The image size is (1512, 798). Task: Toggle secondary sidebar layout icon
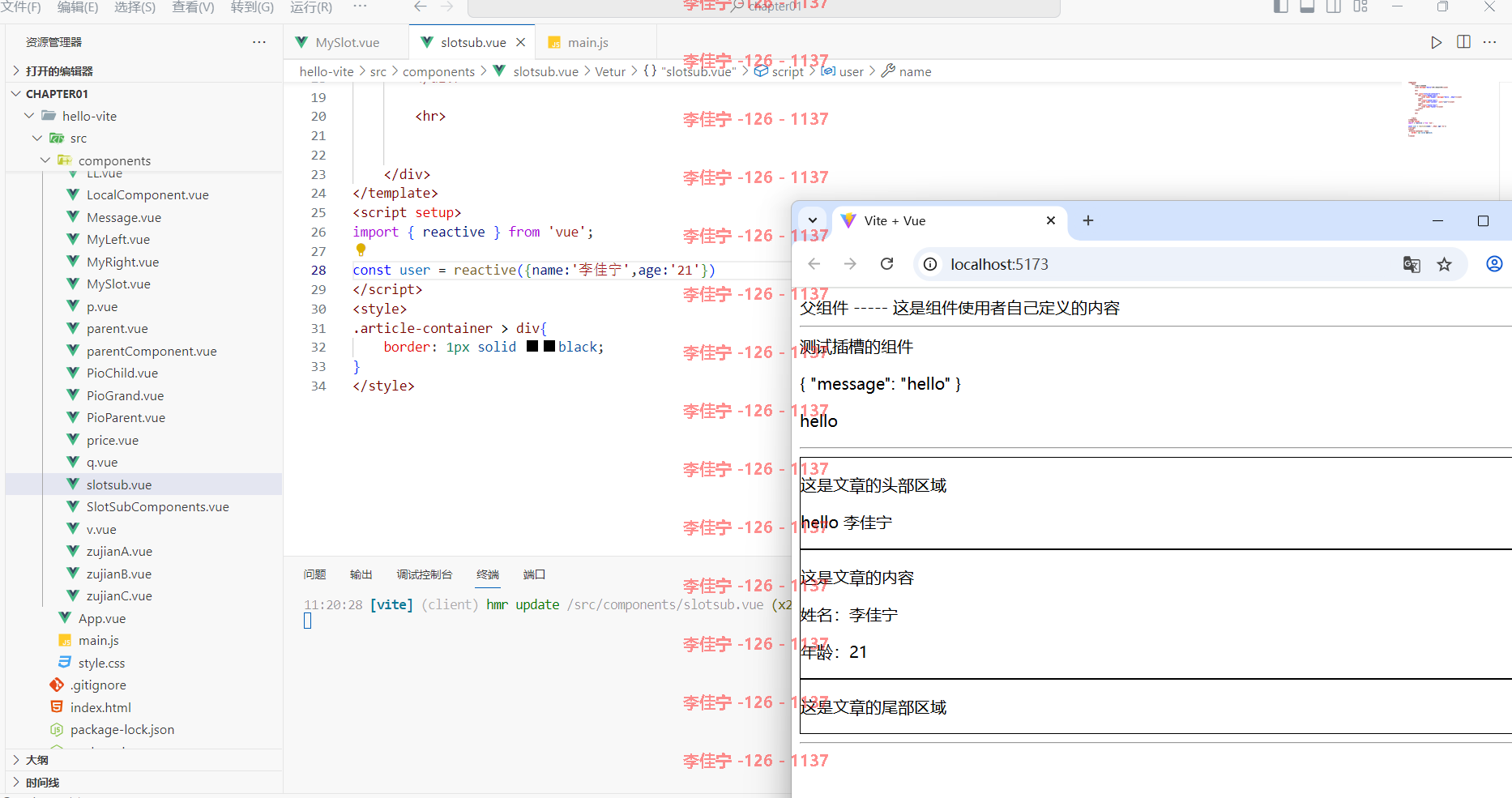[x=1334, y=6]
